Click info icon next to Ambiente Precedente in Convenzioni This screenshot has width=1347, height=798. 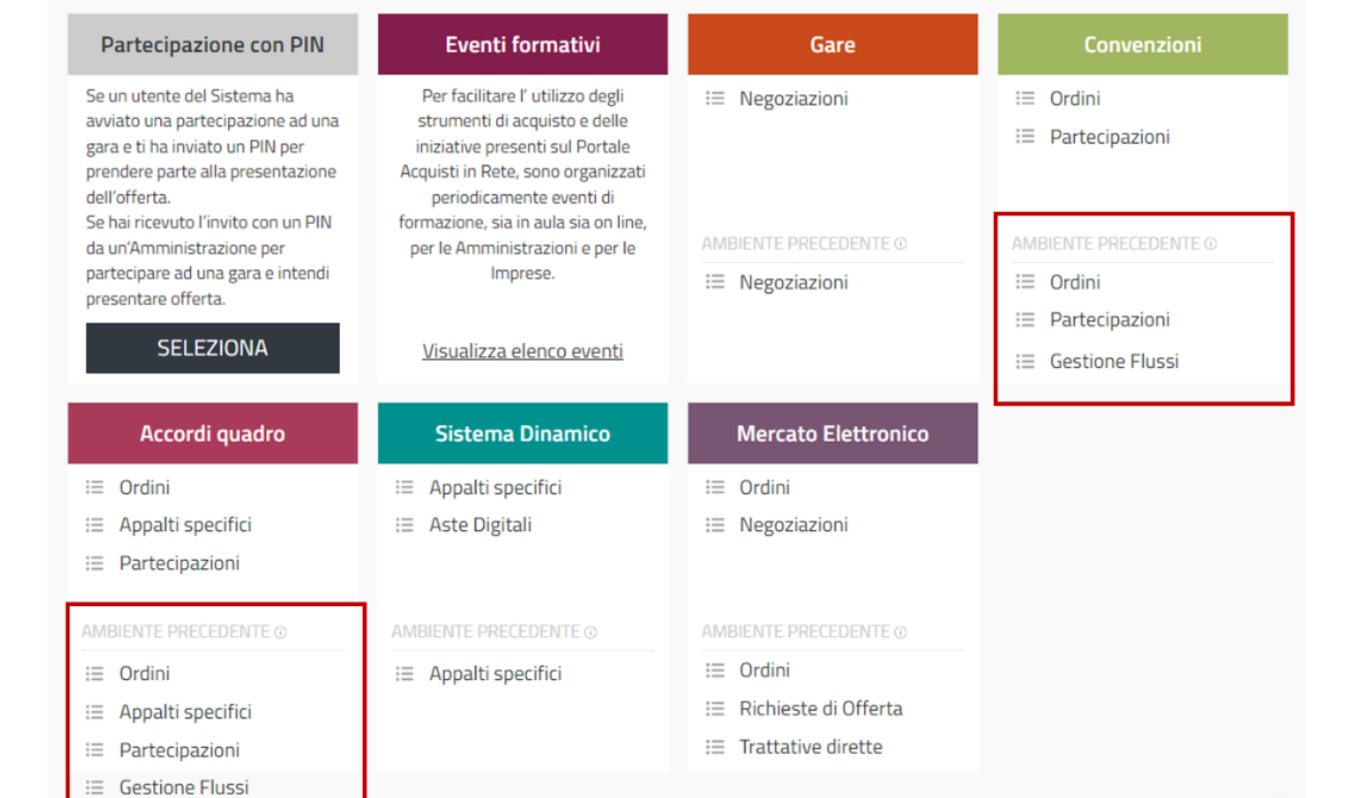tap(1211, 244)
